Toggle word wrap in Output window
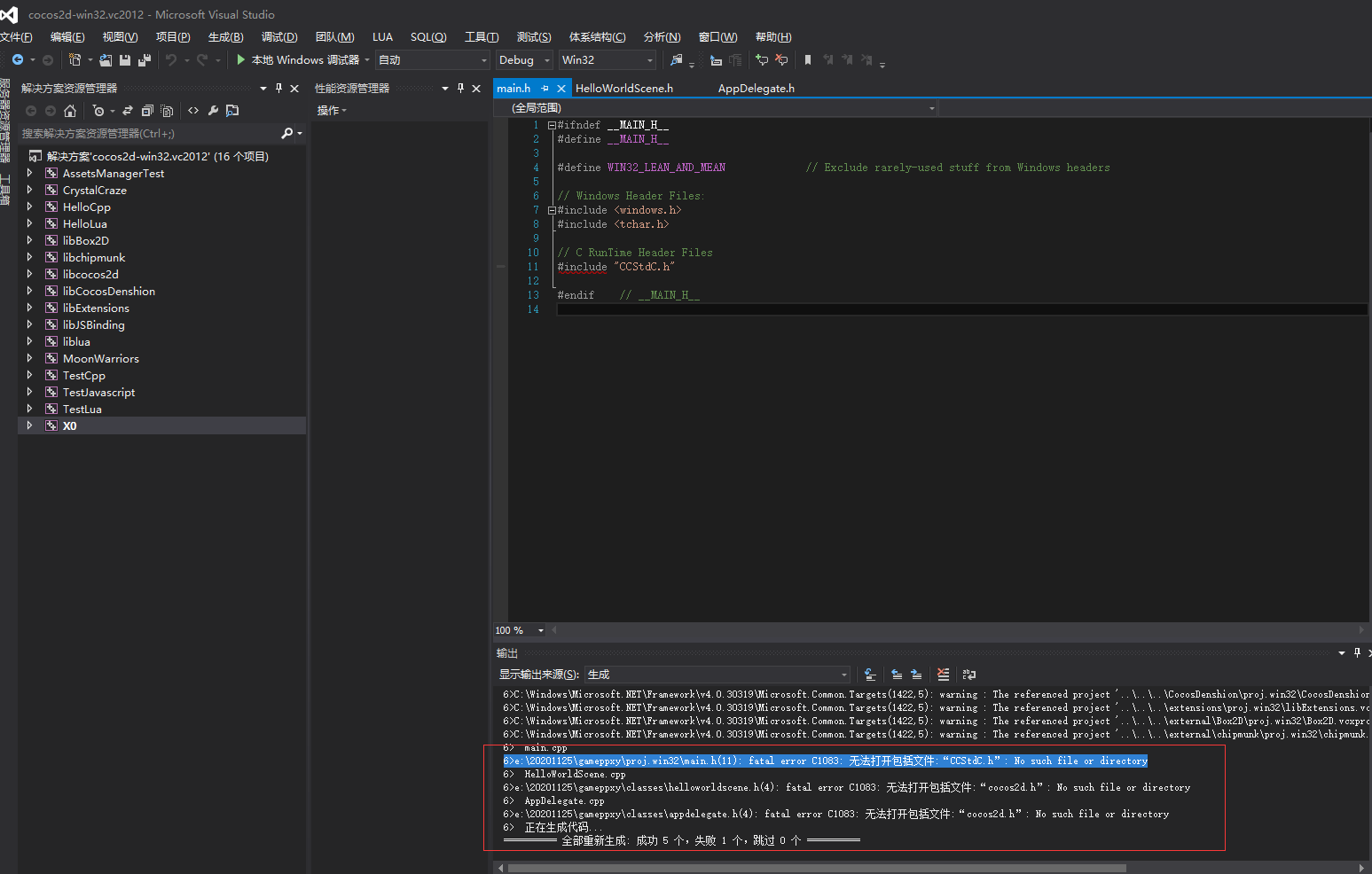The width and height of the screenshot is (1372, 874). tap(969, 675)
